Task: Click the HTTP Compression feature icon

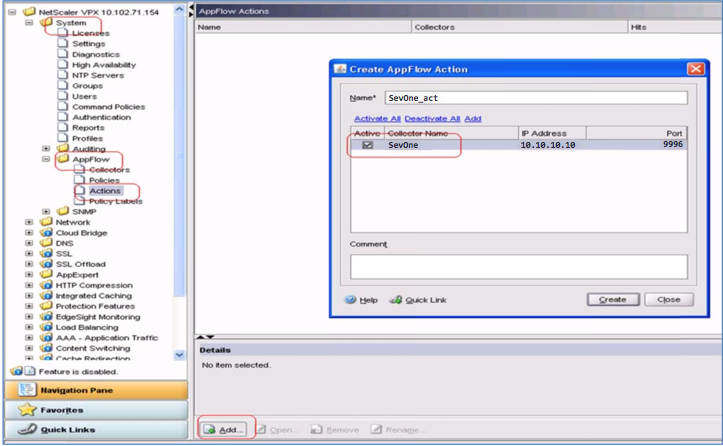Action: click(x=46, y=285)
